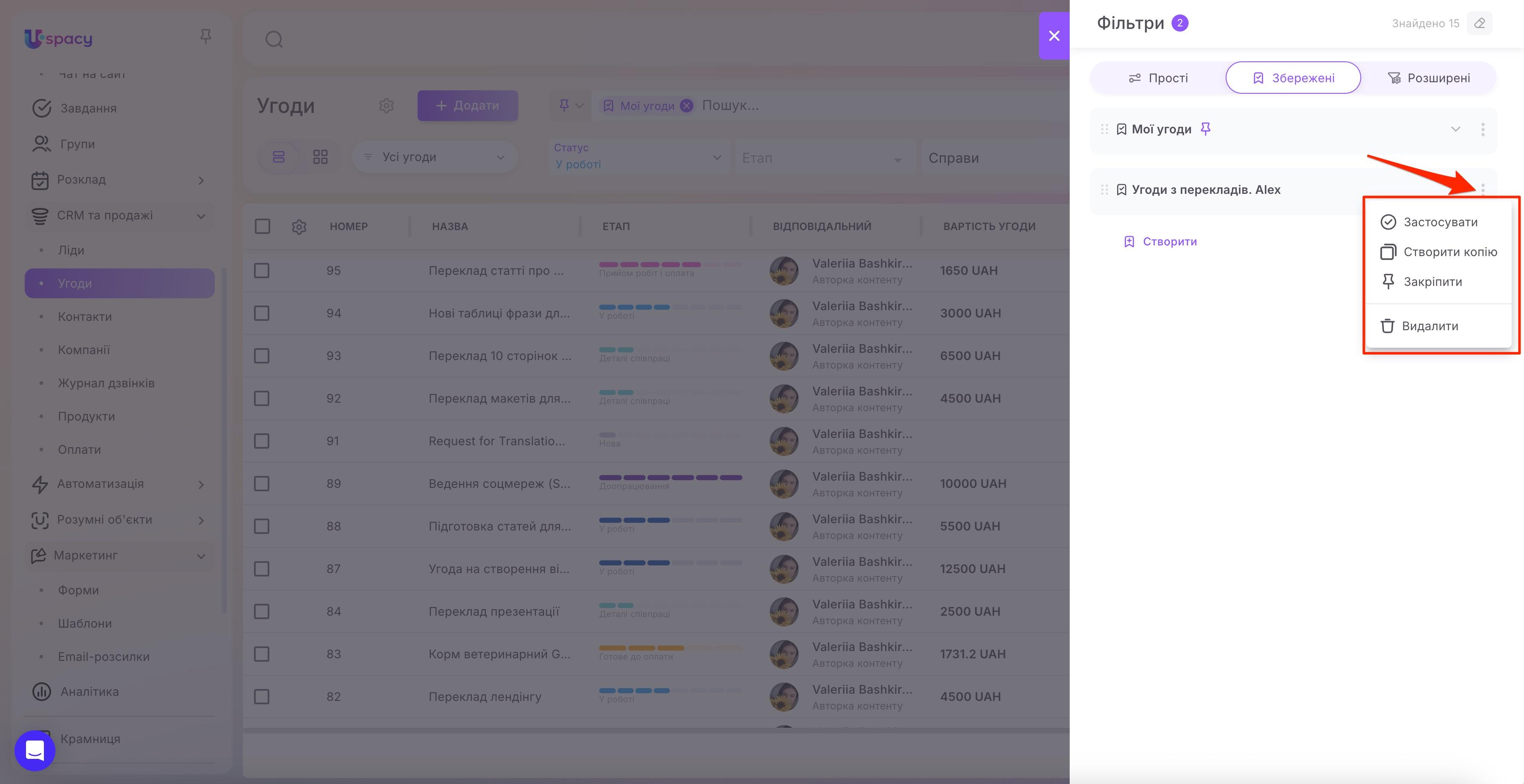
Task: Click avatar of deal 89 responsible
Action: pyautogui.click(x=784, y=484)
